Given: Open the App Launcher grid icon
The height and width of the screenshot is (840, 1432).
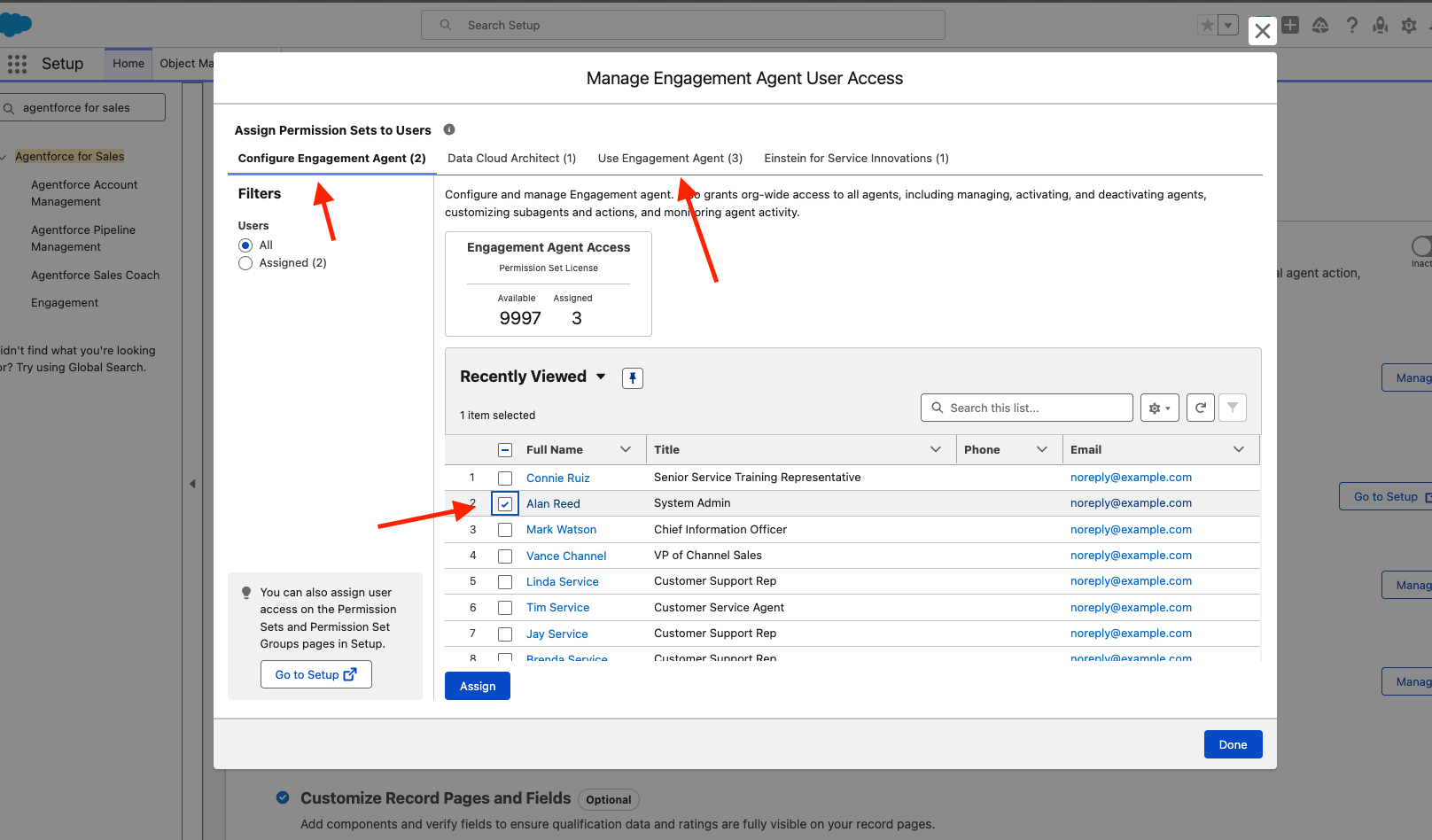Looking at the screenshot, I should (x=17, y=64).
